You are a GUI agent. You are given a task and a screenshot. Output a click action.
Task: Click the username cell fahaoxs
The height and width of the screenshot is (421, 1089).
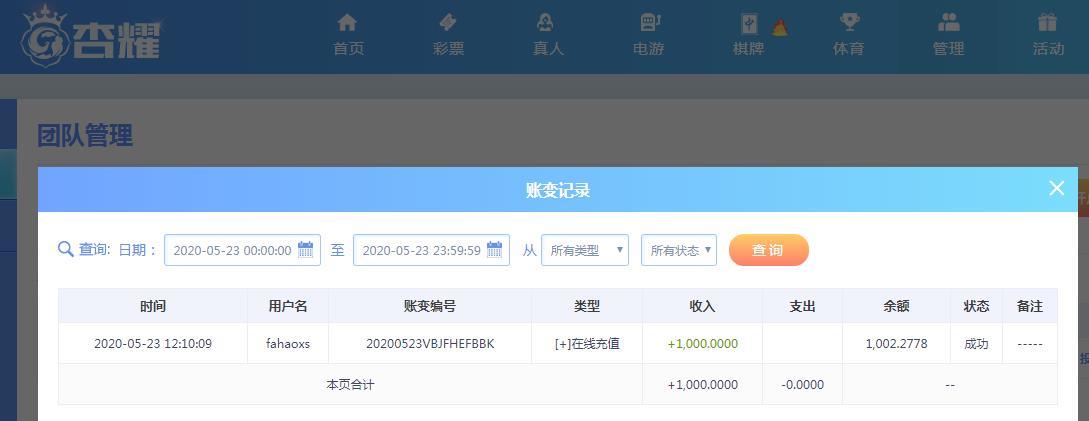click(x=288, y=343)
